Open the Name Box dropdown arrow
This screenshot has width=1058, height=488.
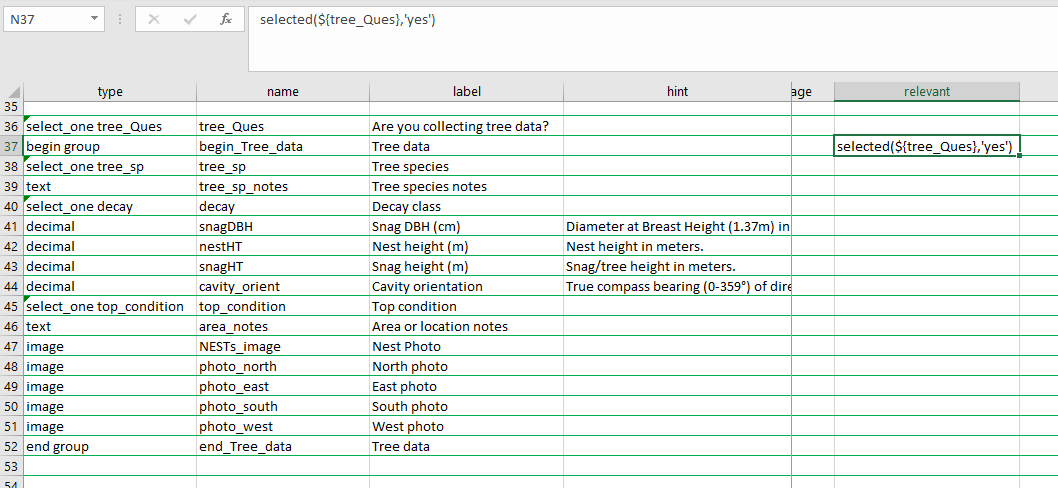95,19
